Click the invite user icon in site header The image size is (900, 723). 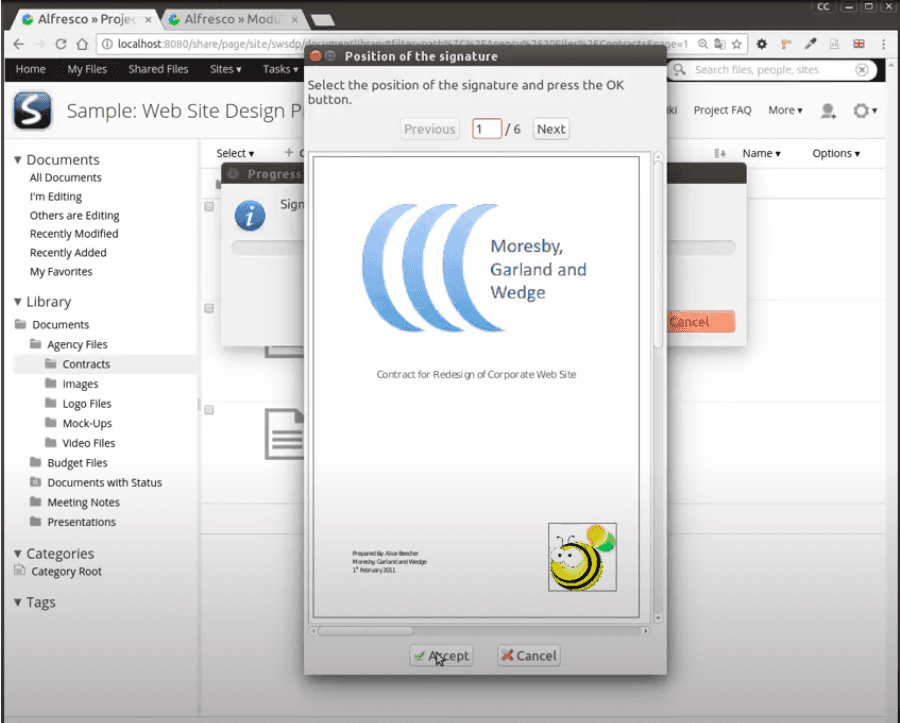click(828, 111)
